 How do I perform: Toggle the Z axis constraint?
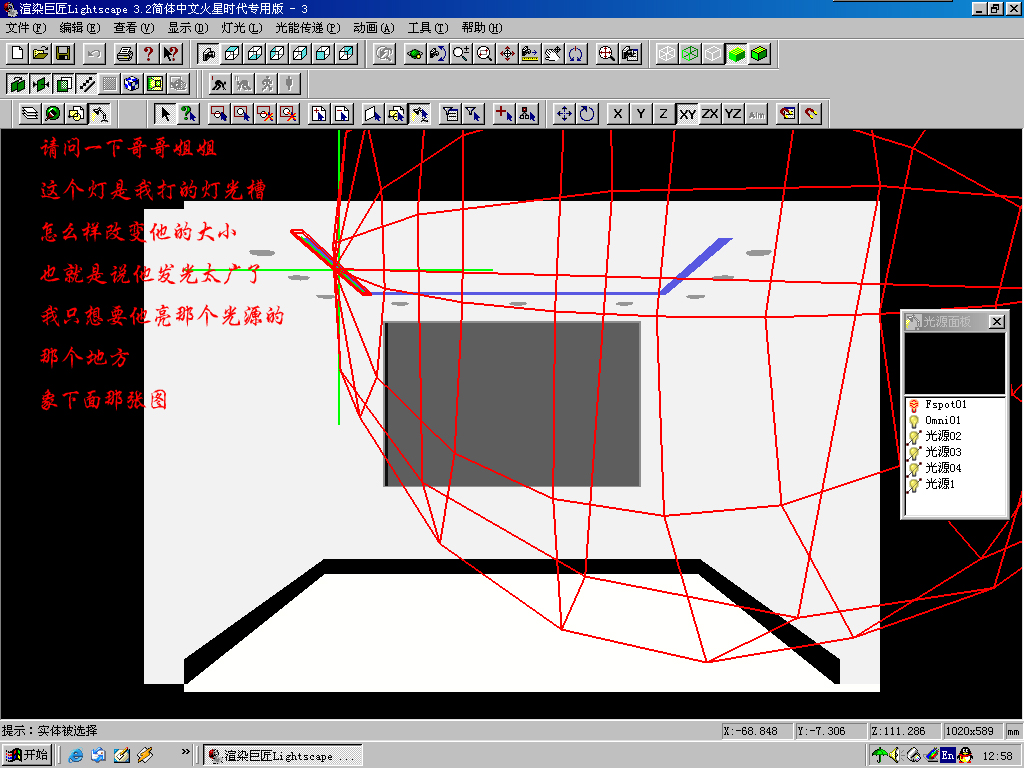[x=664, y=114]
